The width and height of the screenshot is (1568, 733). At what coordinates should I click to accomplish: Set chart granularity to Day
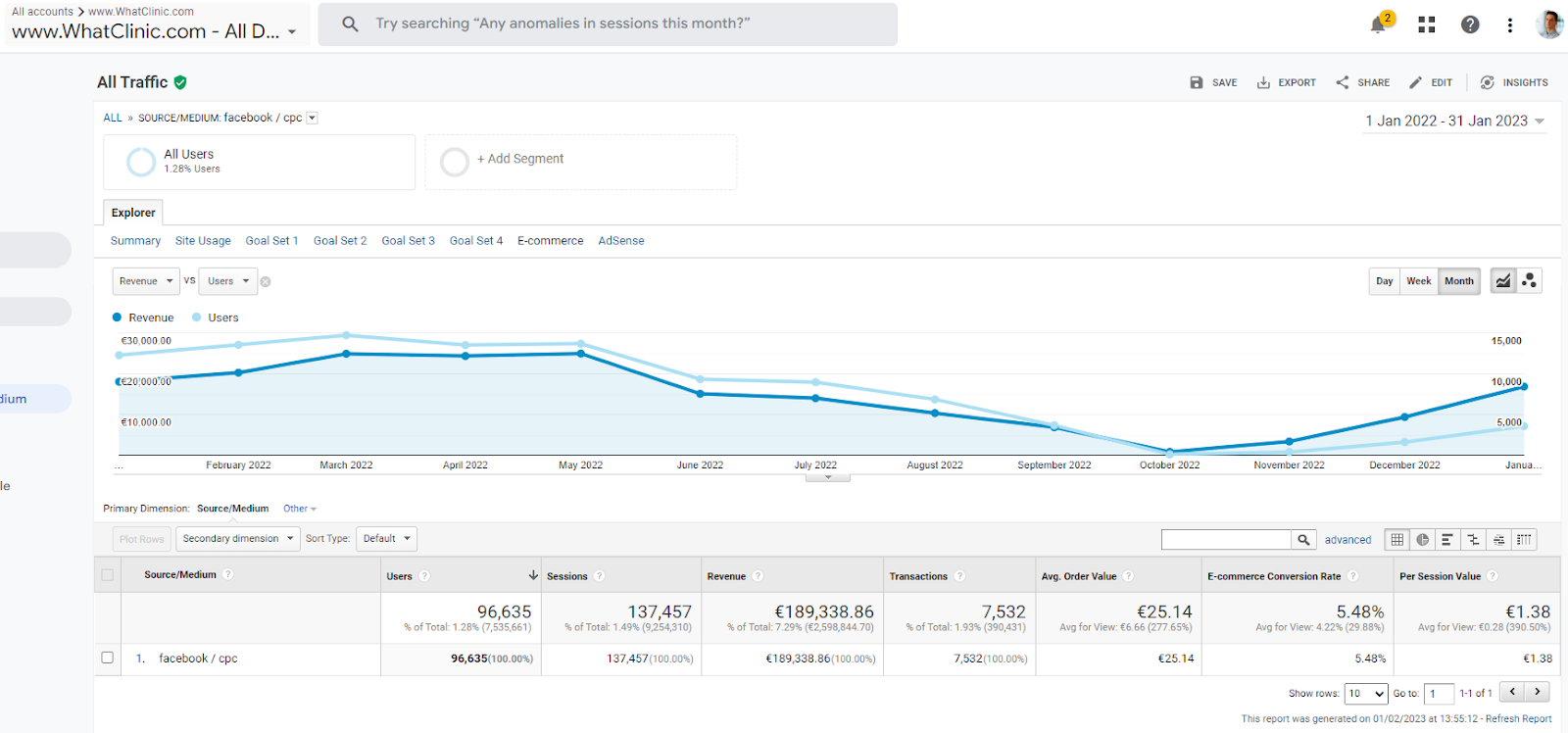click(1384, 281)
